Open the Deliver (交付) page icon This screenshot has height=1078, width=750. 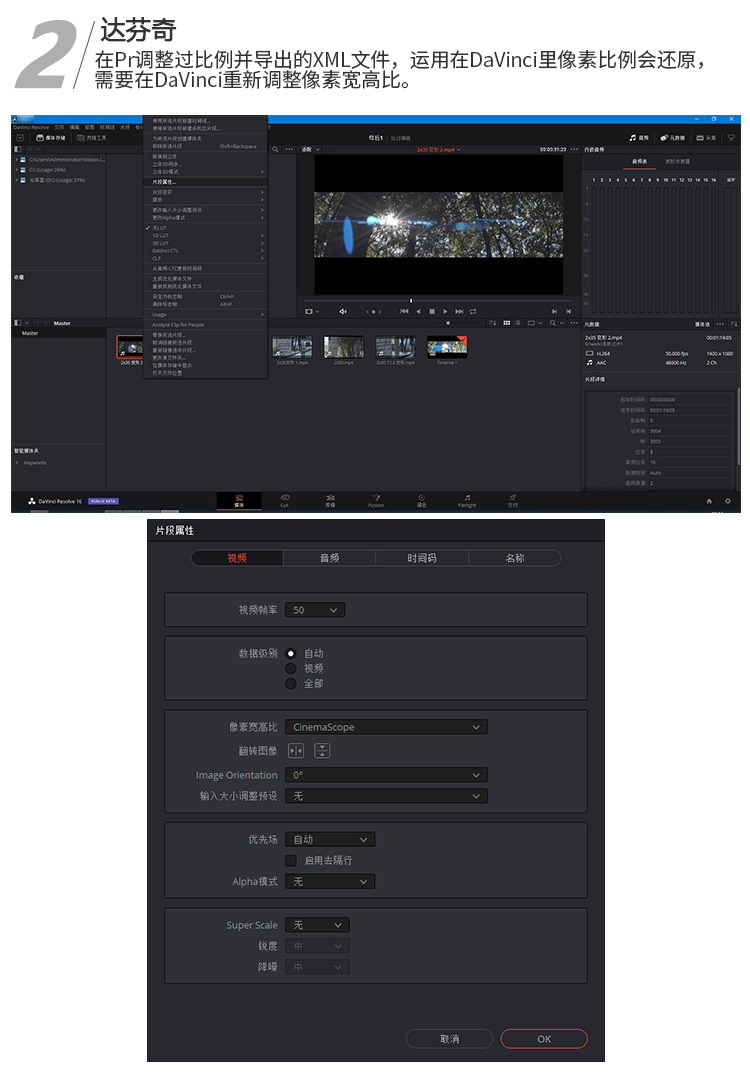(x=513, y=500)
